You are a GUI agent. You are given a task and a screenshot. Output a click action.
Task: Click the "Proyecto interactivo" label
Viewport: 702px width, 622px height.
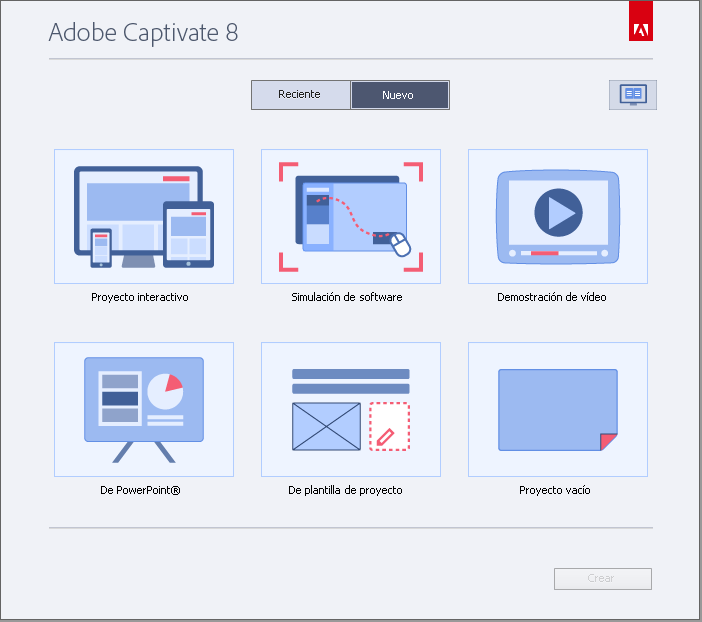point(140,297)
